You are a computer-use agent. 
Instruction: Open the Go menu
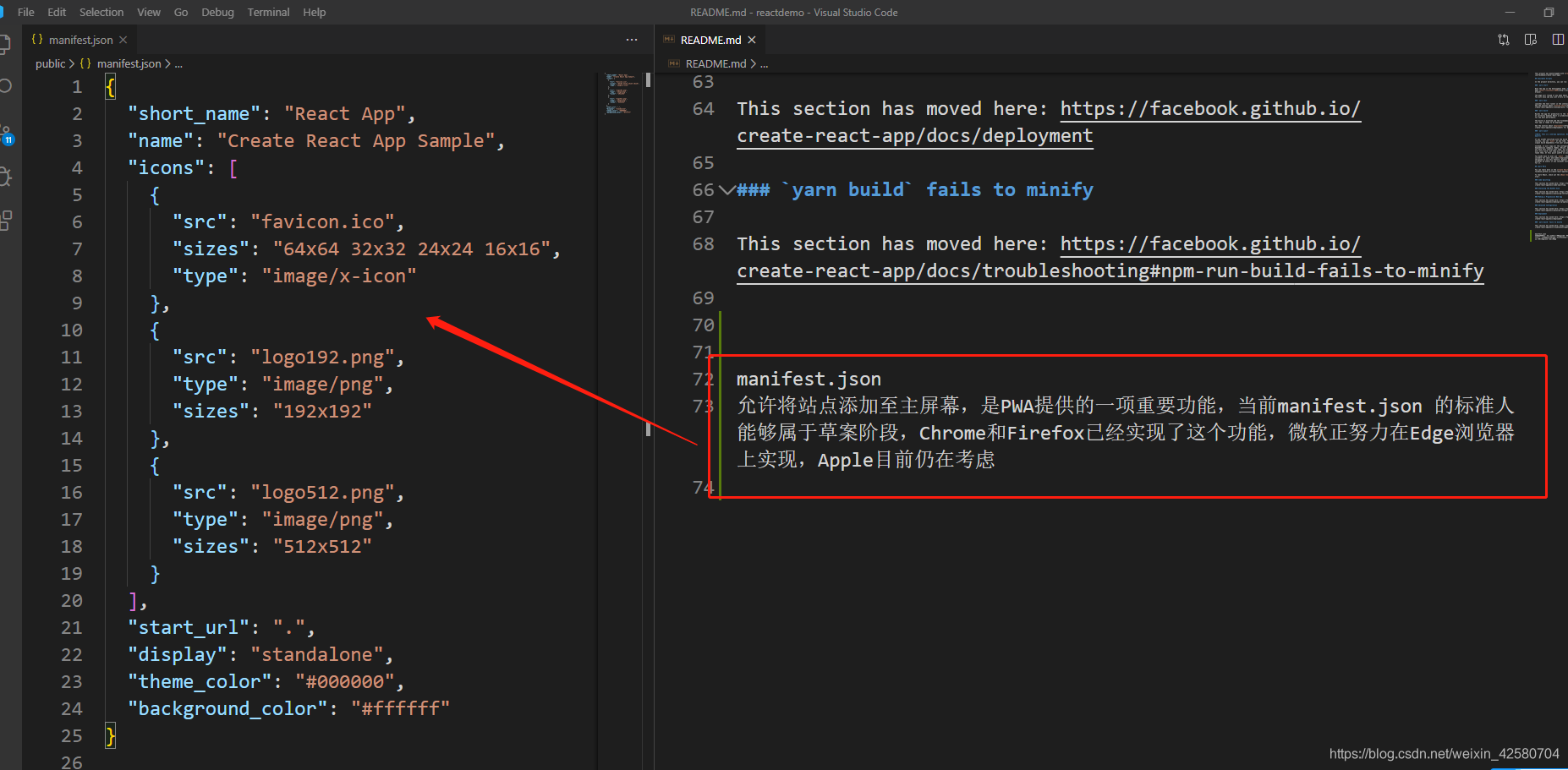181,12
